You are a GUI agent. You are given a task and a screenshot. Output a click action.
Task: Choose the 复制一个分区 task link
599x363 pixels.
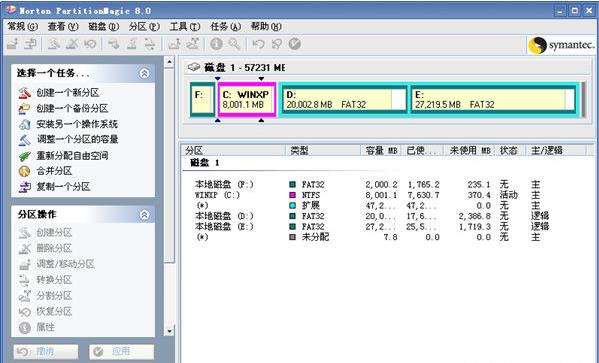click(63, 187)
